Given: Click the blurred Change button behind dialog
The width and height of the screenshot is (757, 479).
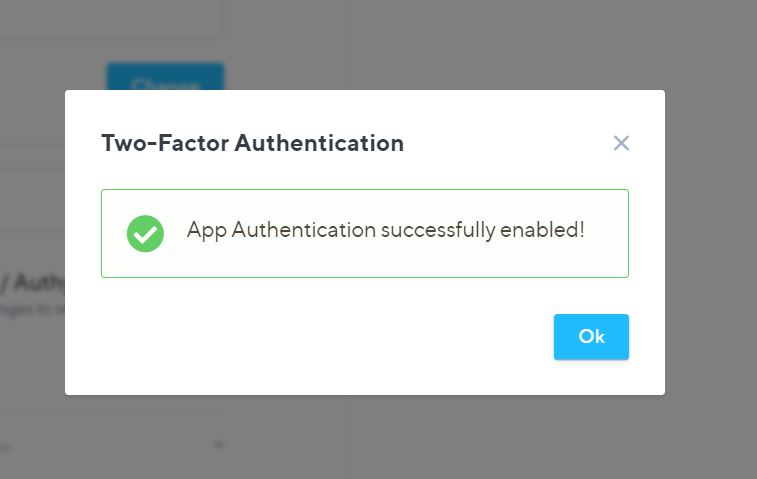Looking at the screenshot, I should [165, 77].
